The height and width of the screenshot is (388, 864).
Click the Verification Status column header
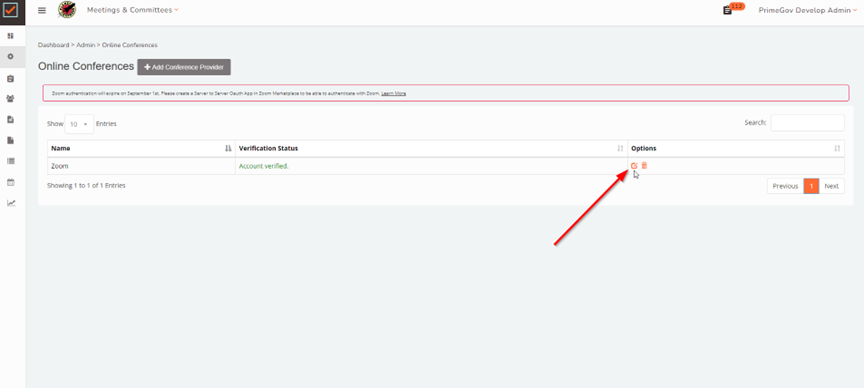(431, 149)
